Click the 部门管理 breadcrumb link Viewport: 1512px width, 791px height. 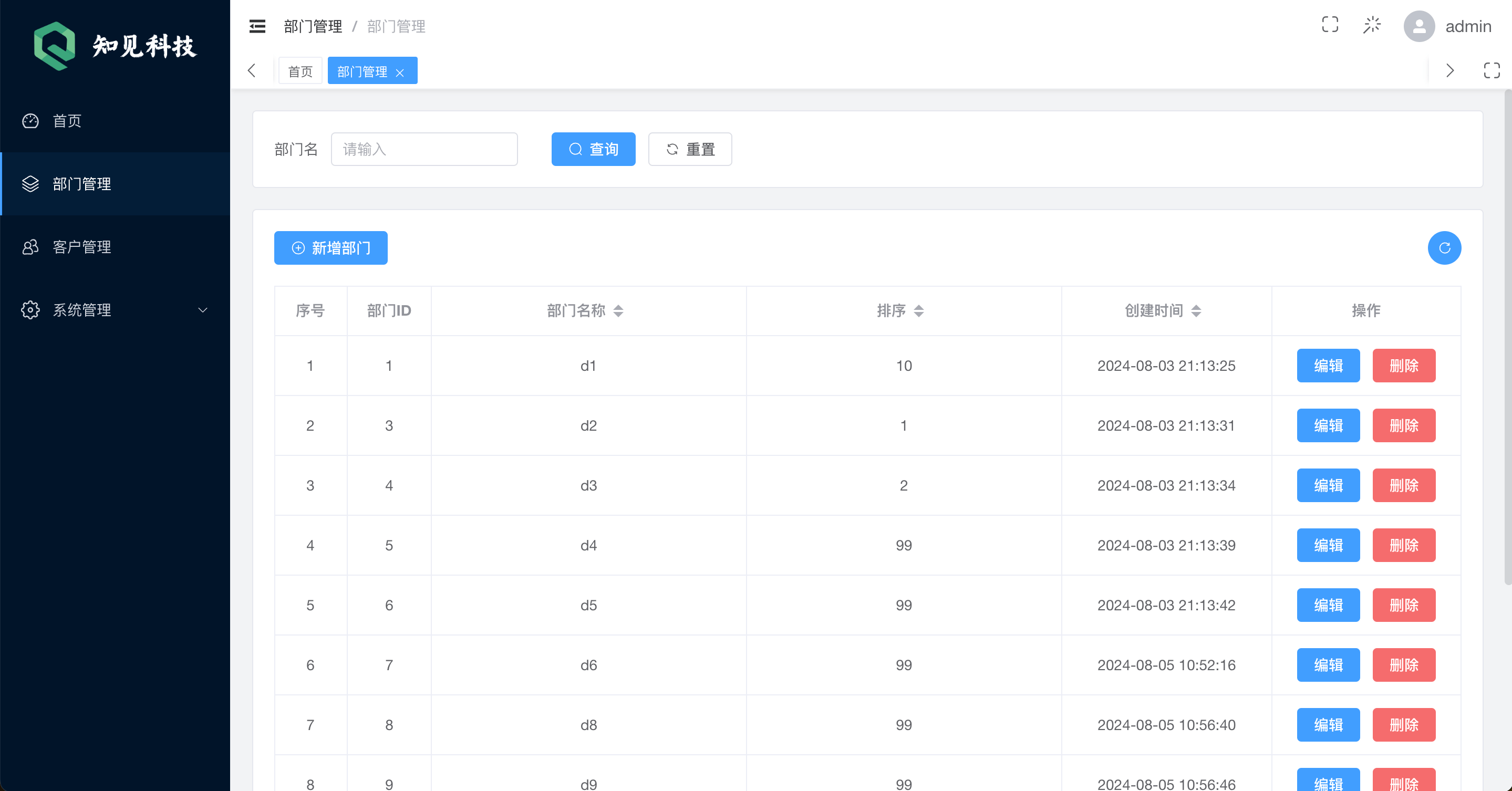313,26
